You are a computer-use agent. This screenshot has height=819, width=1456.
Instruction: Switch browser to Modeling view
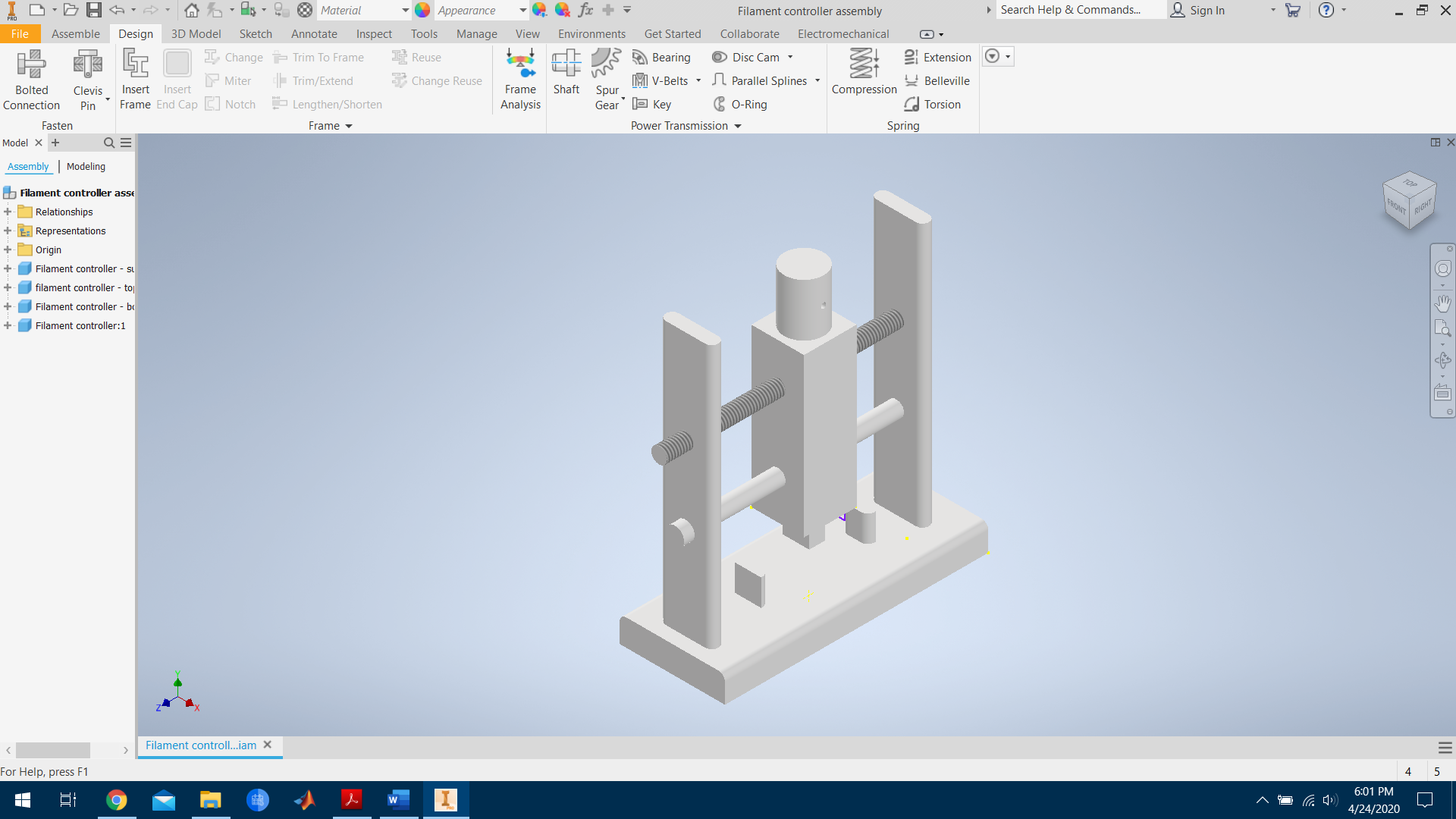click(86, 167)
